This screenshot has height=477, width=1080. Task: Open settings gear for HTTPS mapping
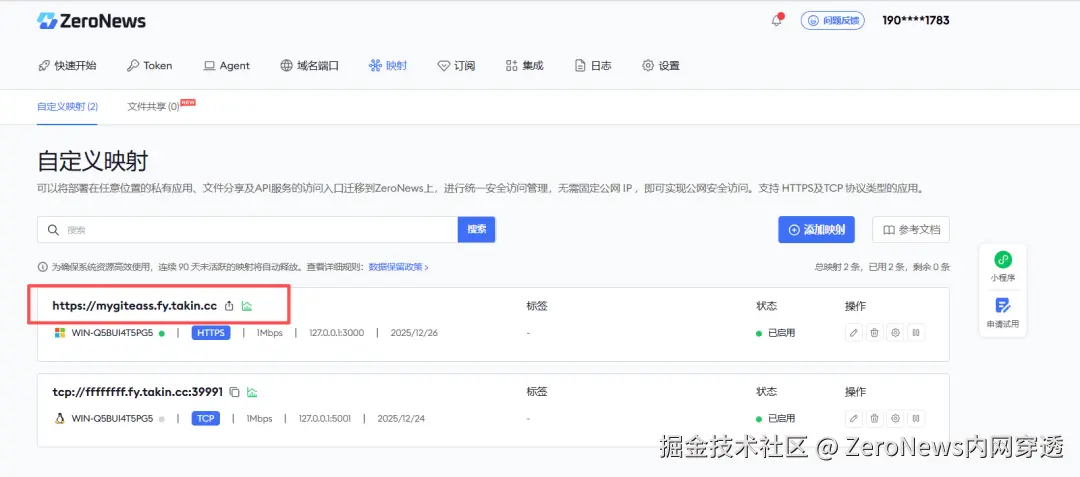tap(895, 333)
